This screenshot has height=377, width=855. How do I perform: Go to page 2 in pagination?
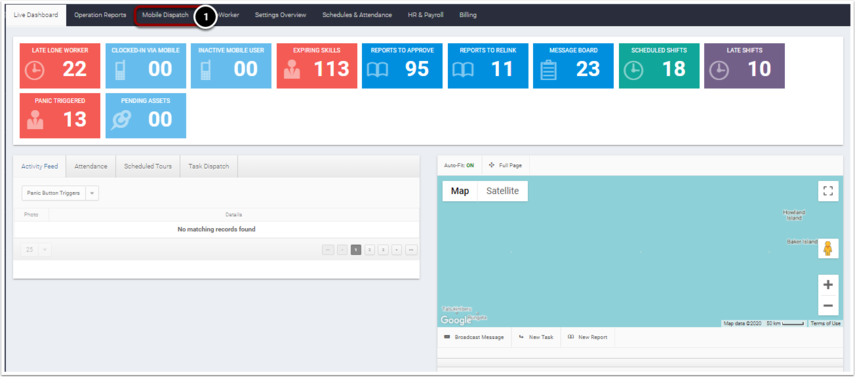(x=370, y=250)
